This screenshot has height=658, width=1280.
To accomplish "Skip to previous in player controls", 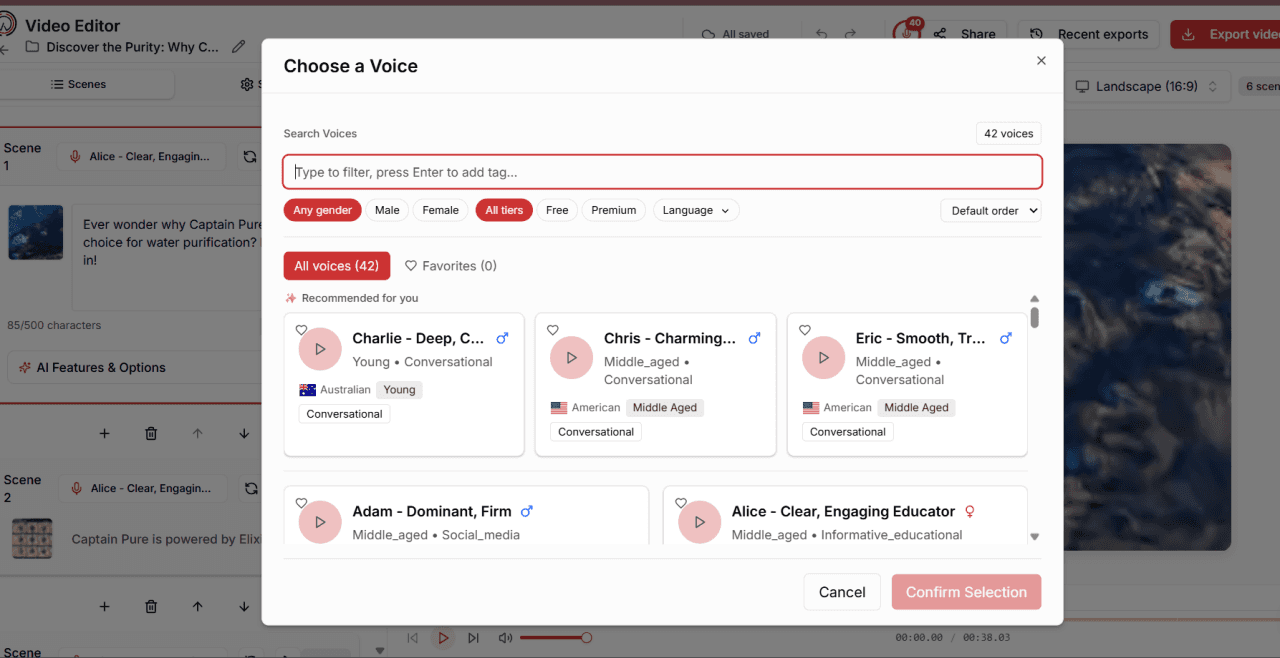I will click(412, 638).
